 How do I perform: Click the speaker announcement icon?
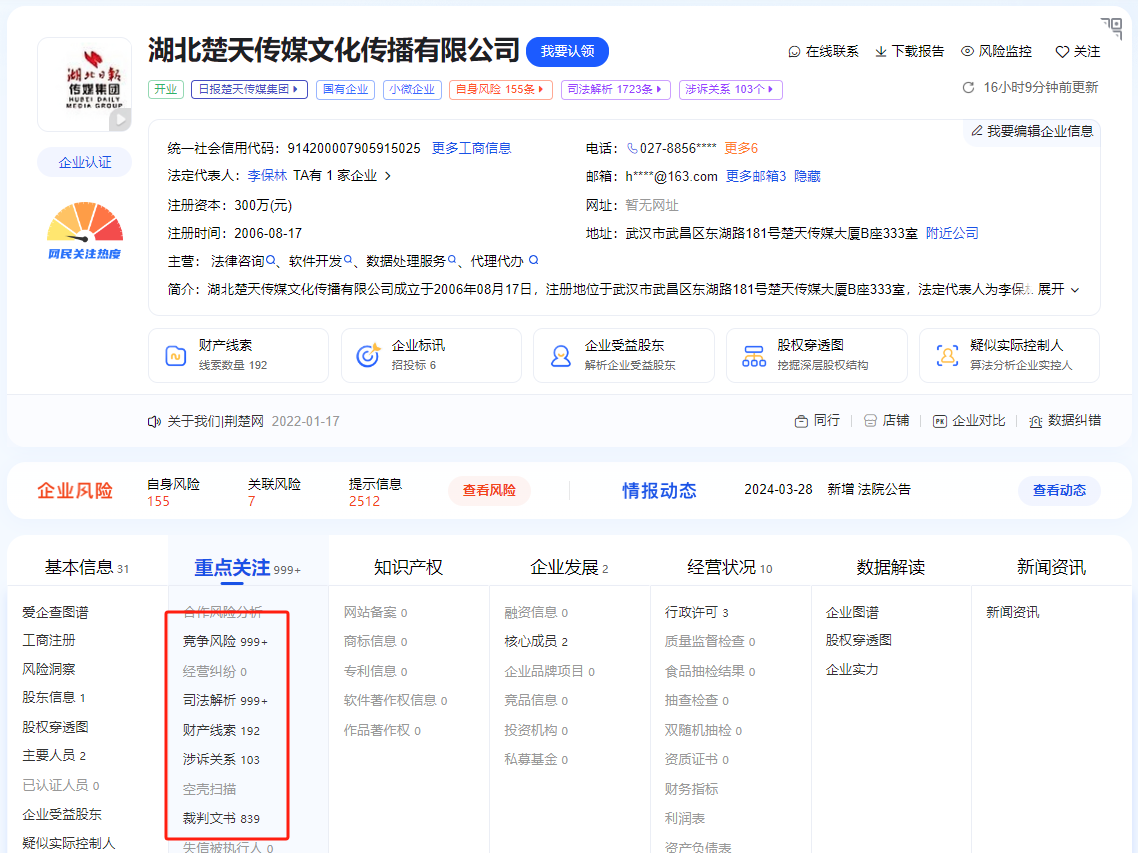pos(154,422)
